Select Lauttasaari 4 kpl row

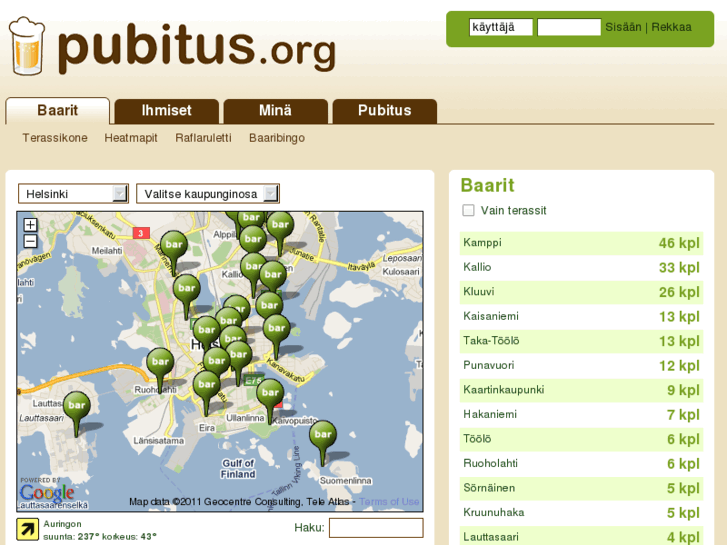tap(581, 536)
